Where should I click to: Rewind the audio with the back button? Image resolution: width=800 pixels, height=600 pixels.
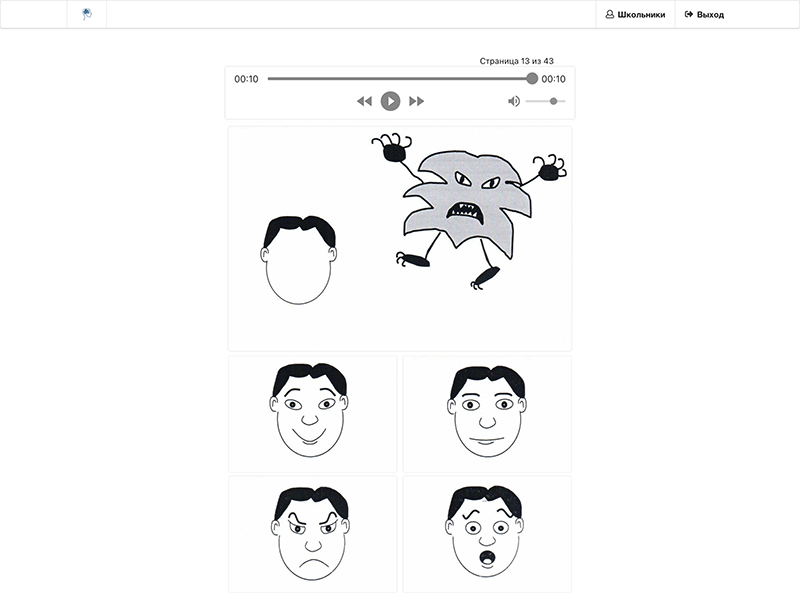364,101
